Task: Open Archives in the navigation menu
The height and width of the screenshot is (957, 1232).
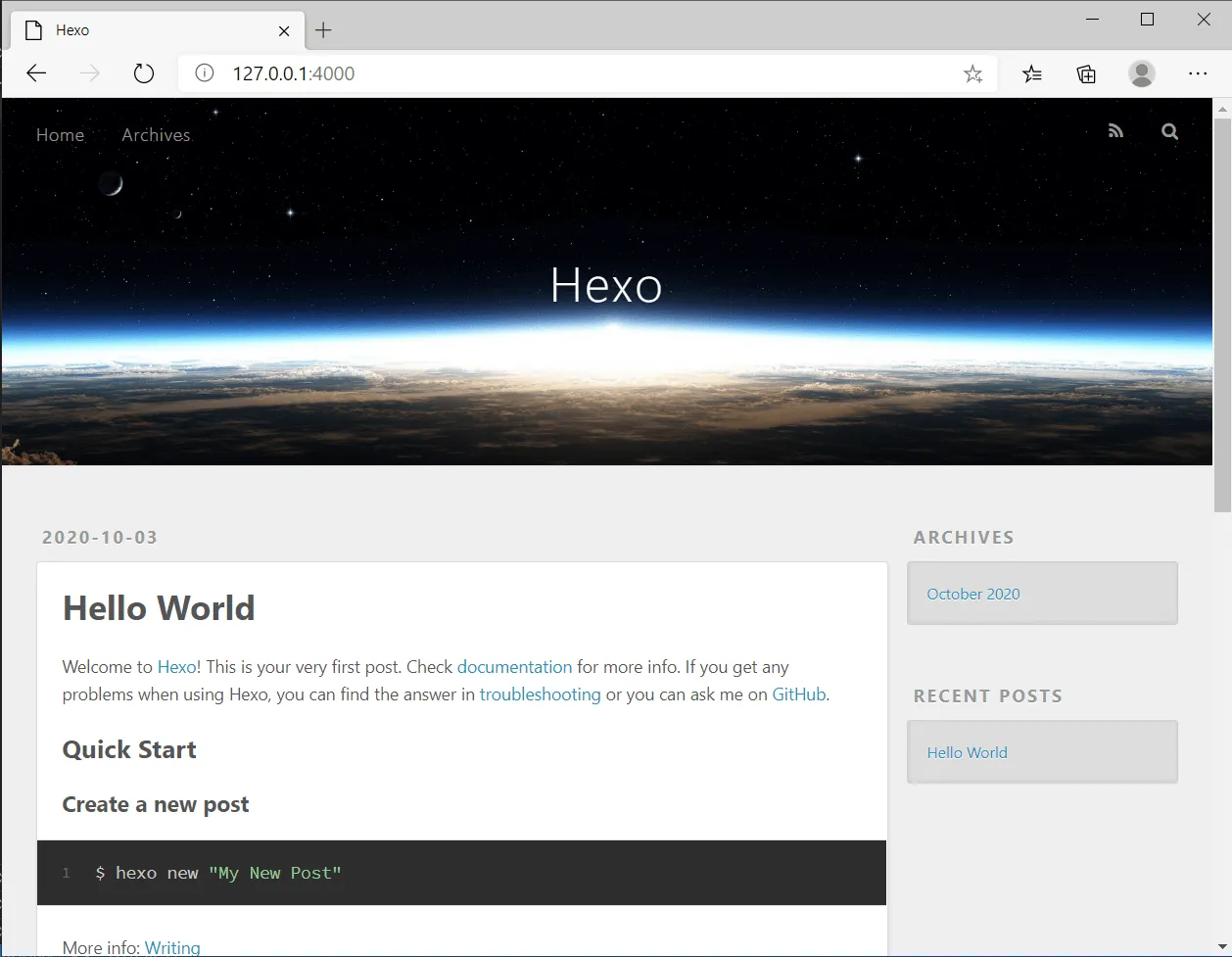Action: (156, 135)
